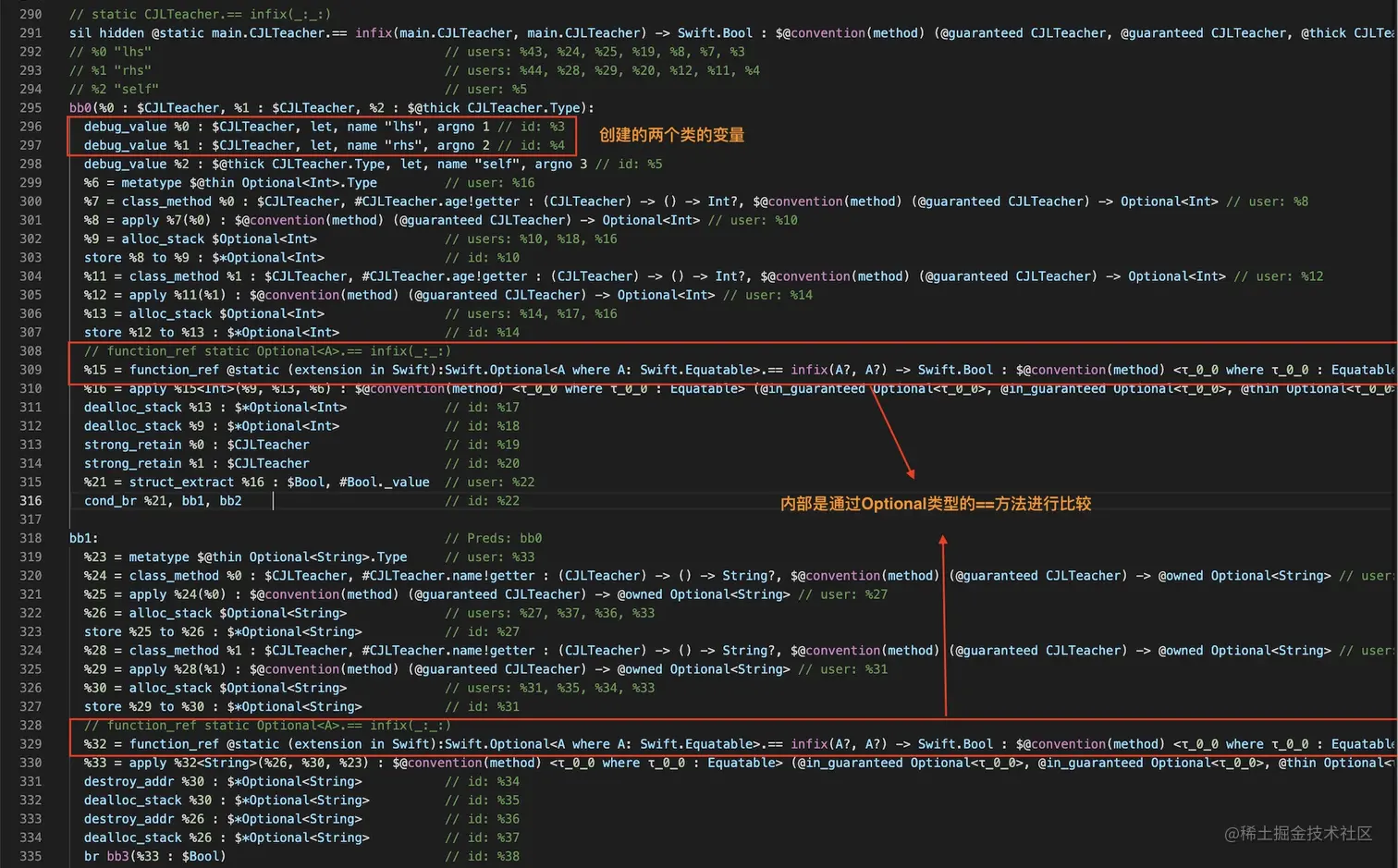Click line number 291 in the gutter
Viewport: 1398px width, 868px height.
tap(31, 32)
